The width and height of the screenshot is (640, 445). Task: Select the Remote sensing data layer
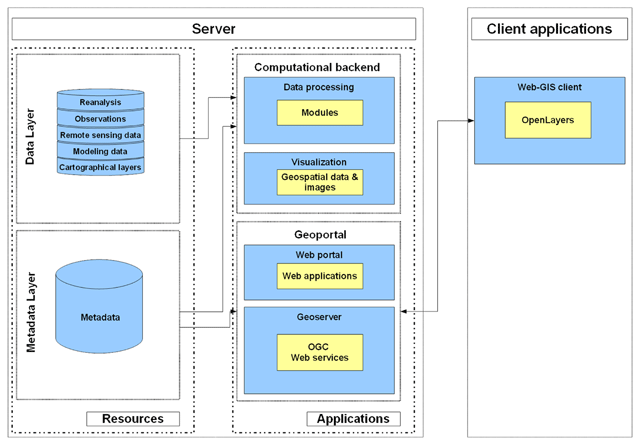click(x=100, y=134)
